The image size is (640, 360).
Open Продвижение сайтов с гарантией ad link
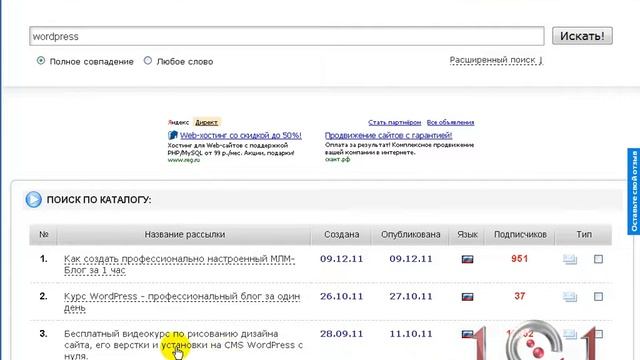[388, 135]
